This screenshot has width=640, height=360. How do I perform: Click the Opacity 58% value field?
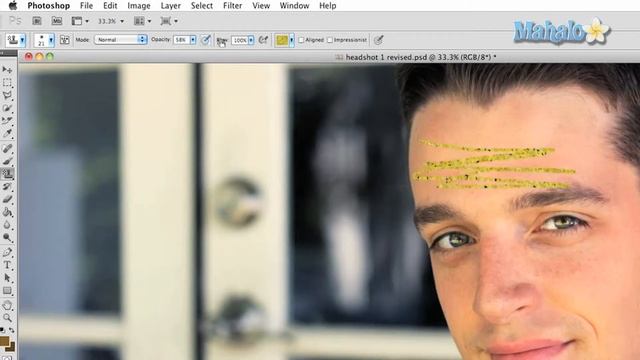(181, 40)
